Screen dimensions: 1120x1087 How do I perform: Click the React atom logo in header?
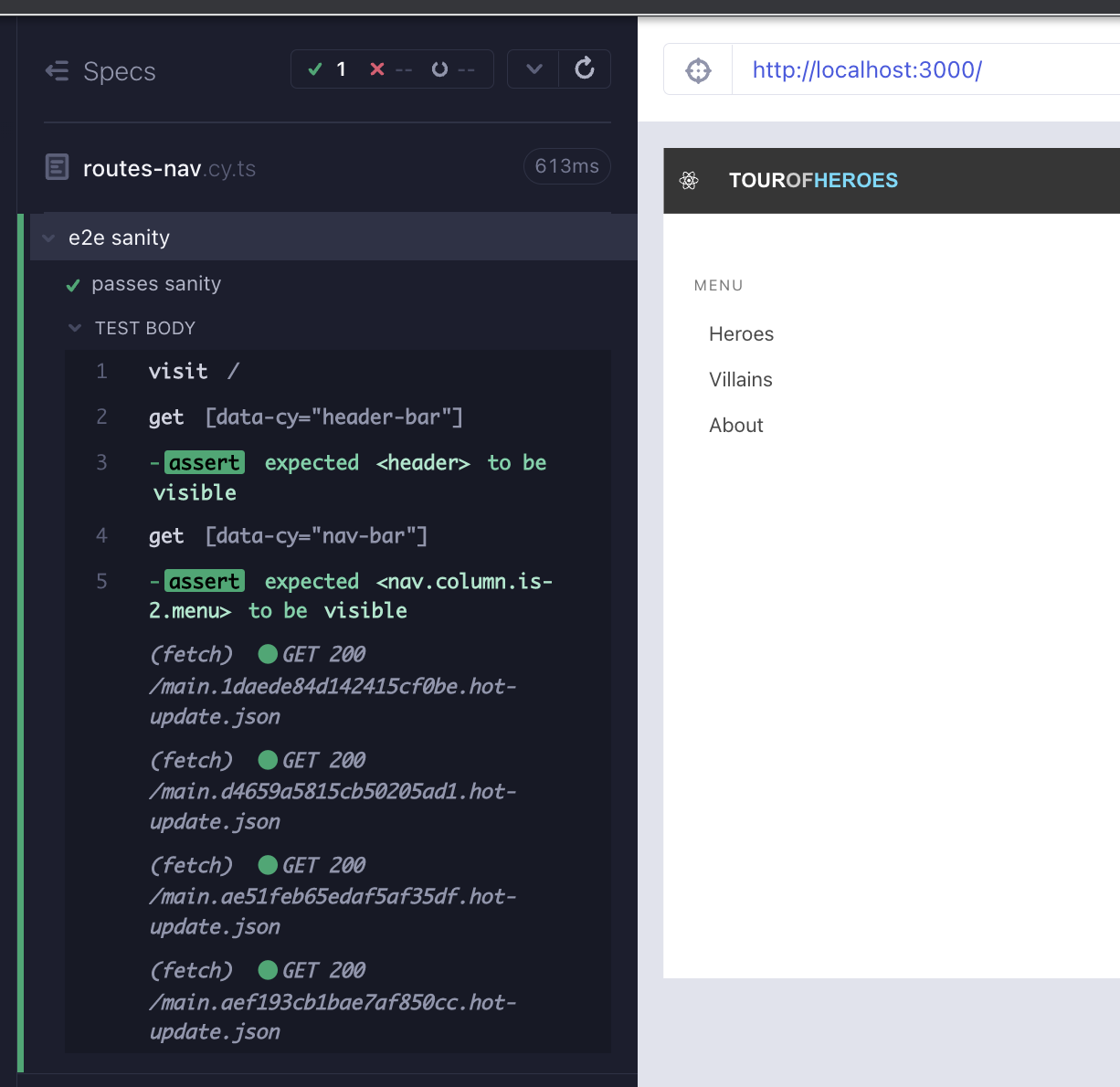click(690, 181)
